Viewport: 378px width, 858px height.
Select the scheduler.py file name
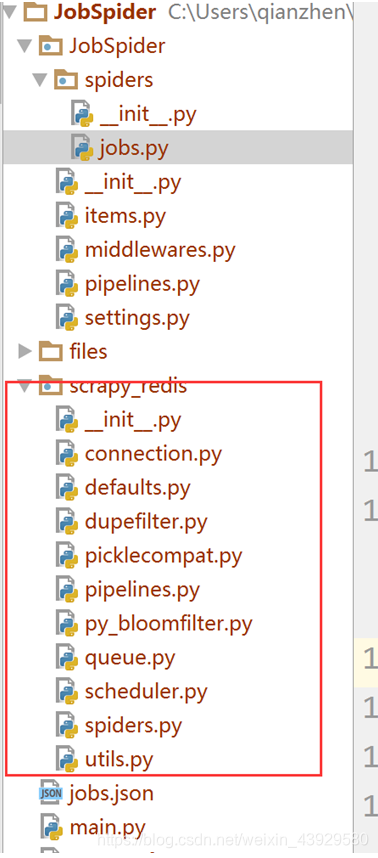click(x=146, y=691)
